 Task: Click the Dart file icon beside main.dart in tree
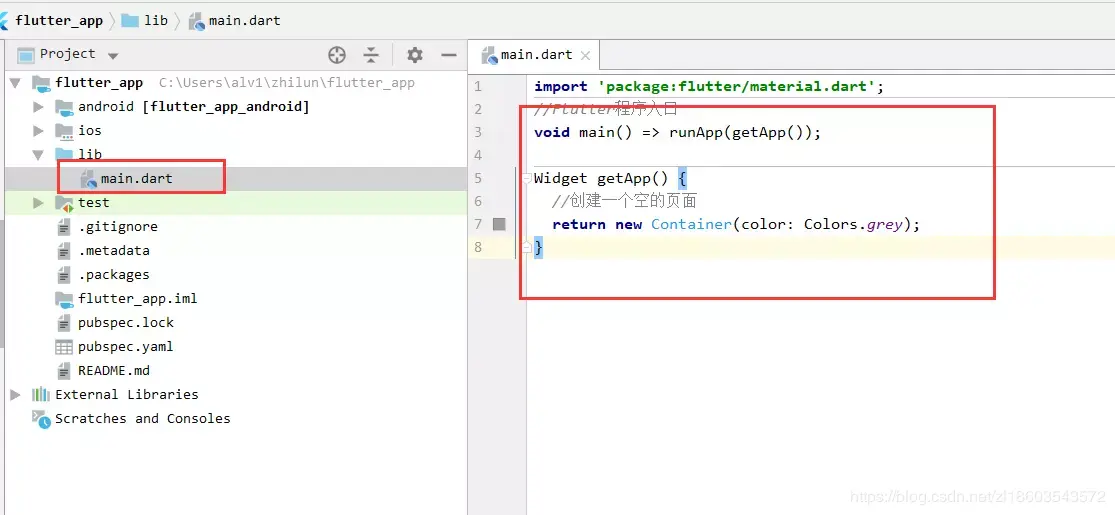point(89,179)
